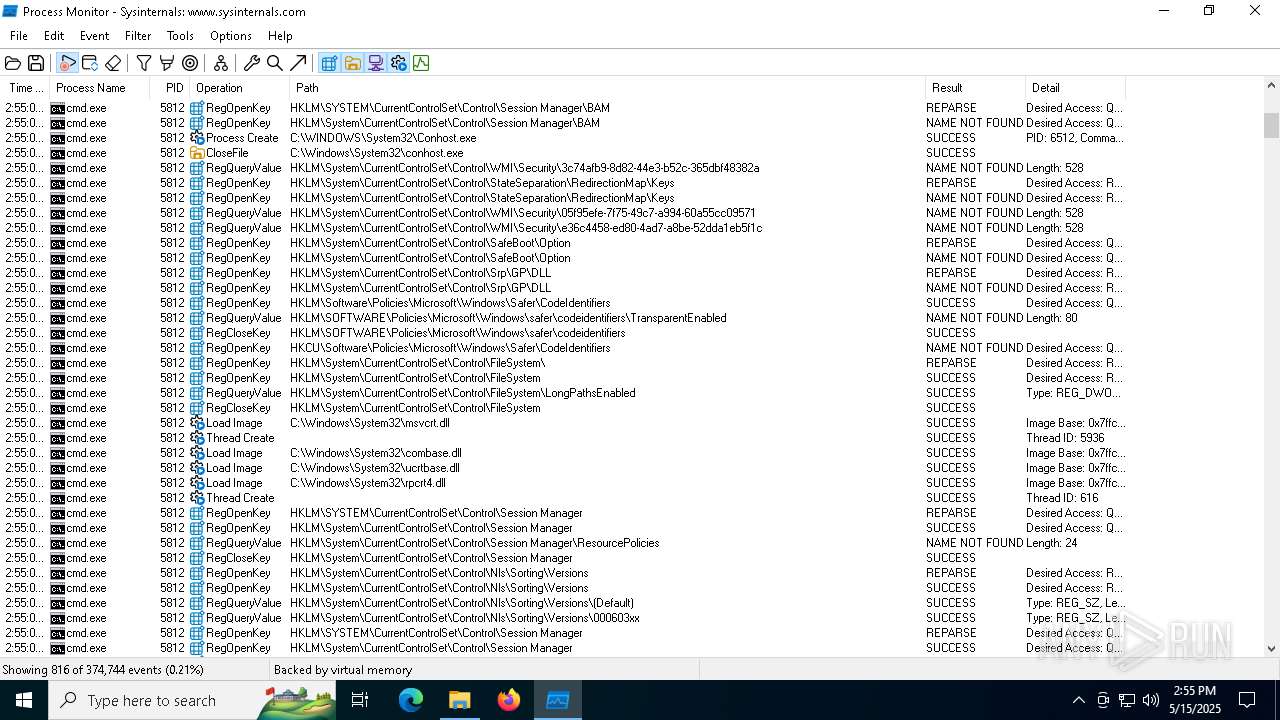Click the Find magnifier icon
The width and height of the screenshot is (1280, 720).
[x=275, y=63]
